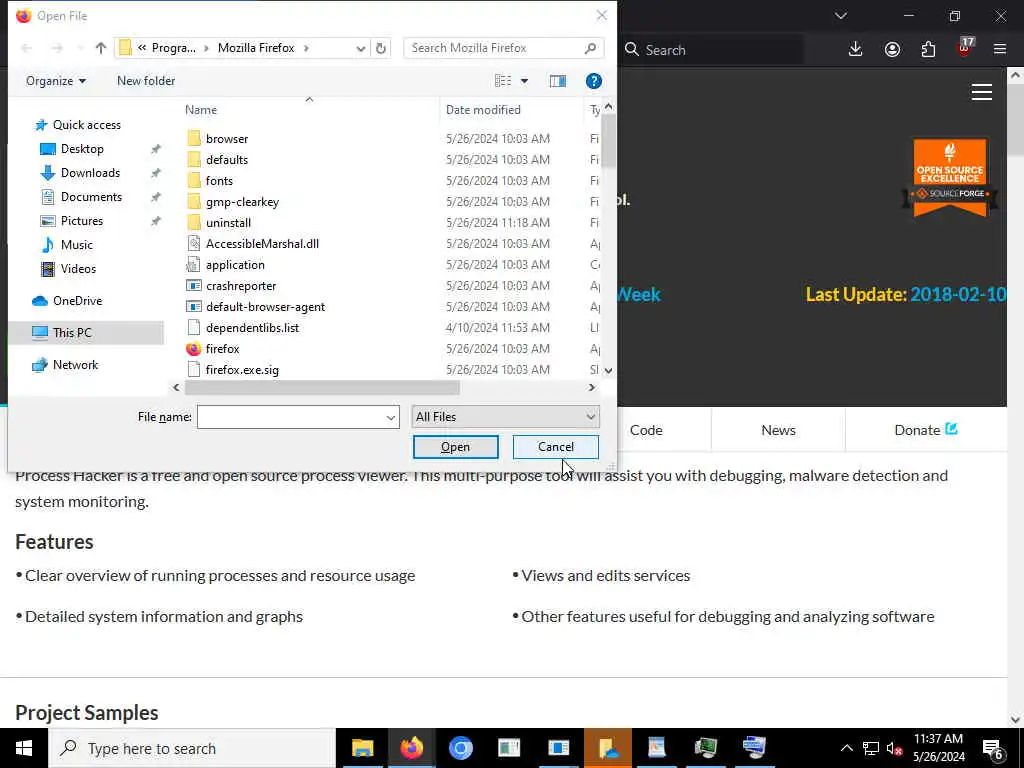The width and height of the screenshot is (1024, 768).
Task: Click the Firefox list all tabs chevron
Action: [840, 16]
